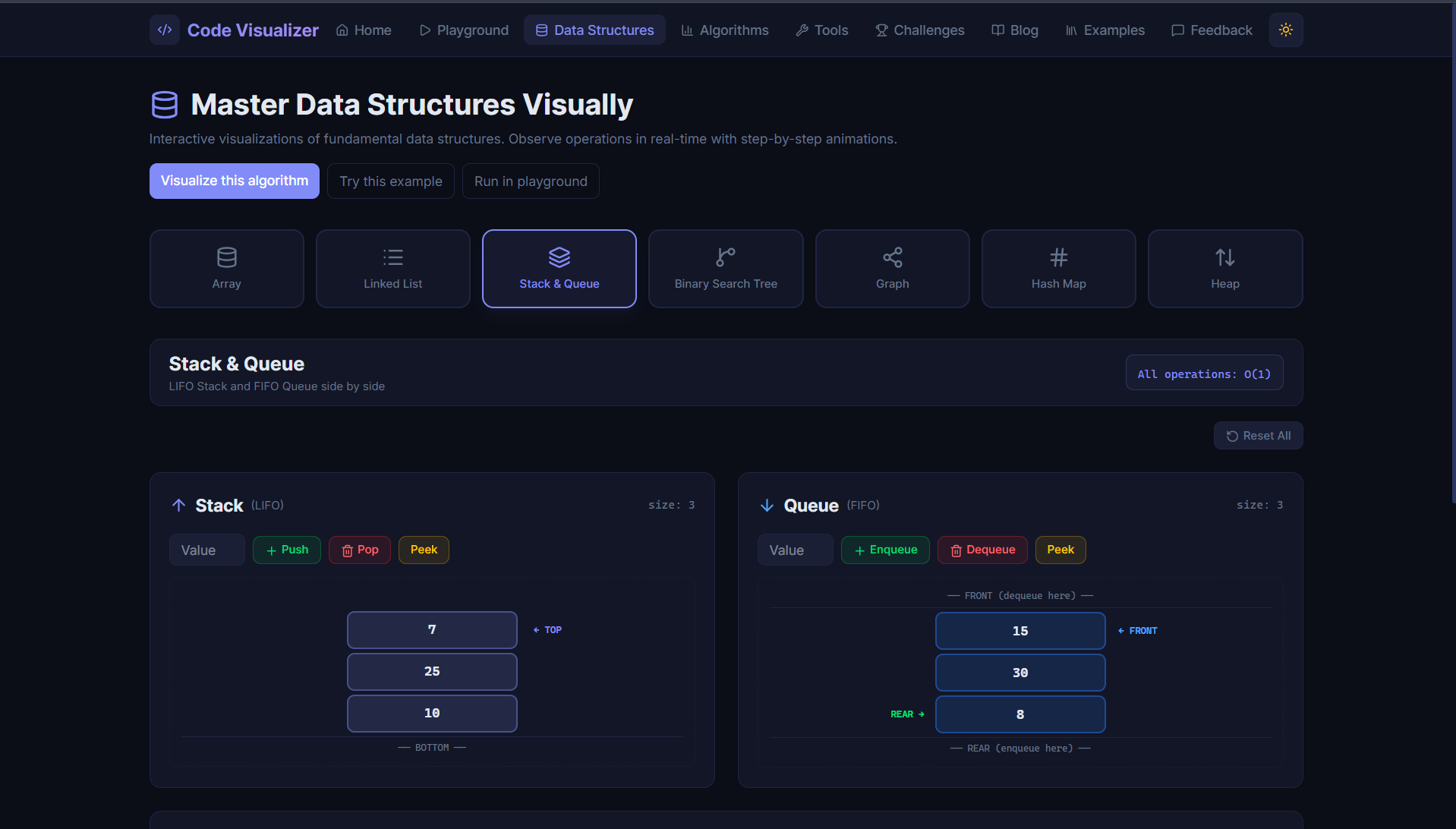
Task: Focus the Stack Value input field
Action: click(x=207, y=550)
